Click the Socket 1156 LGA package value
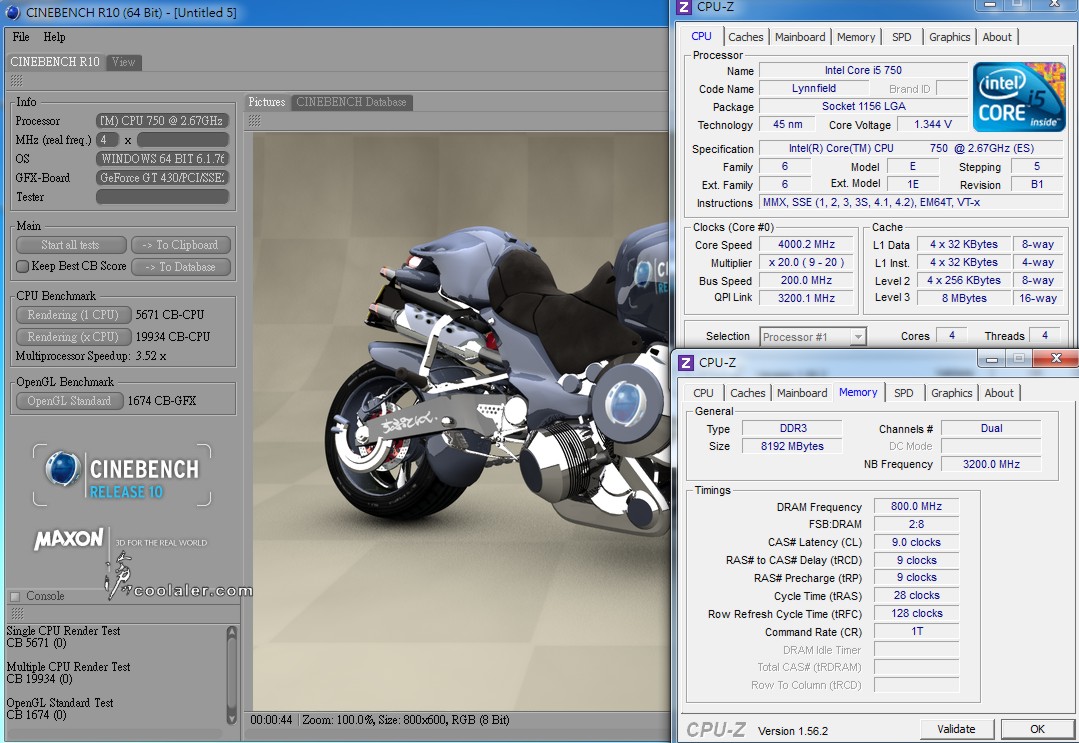1079x743 pixels. click(x=863, y=107)
